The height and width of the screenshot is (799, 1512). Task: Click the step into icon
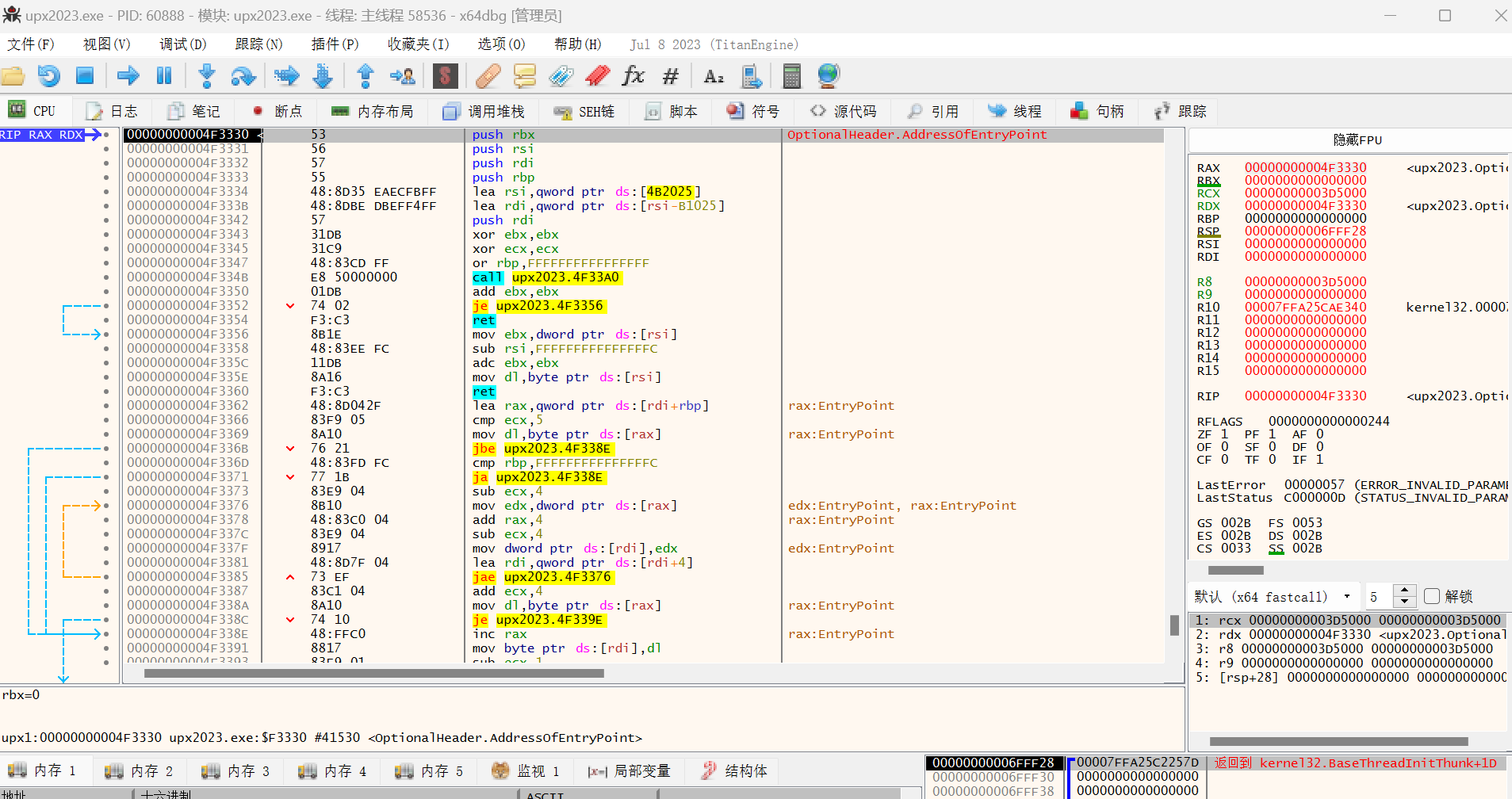(x=207, y=76)
